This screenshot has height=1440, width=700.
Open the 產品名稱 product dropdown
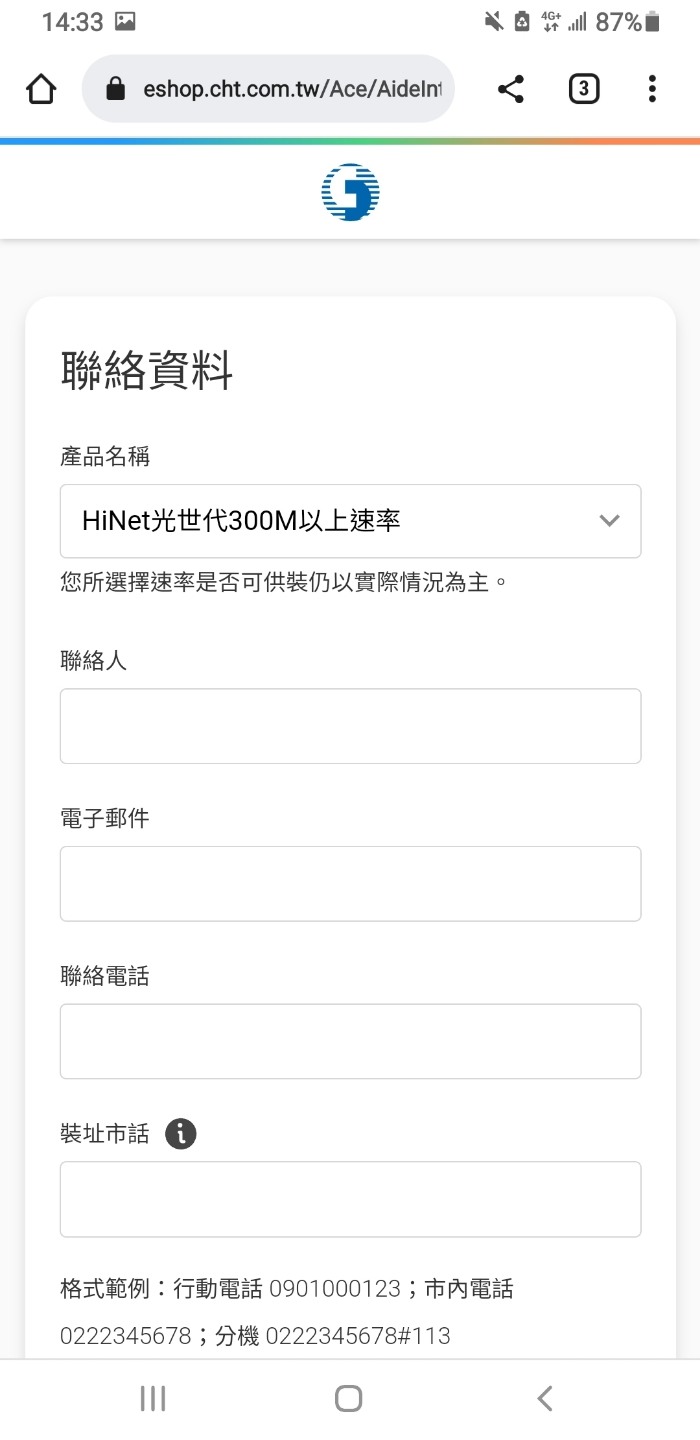tap(350, 521)
